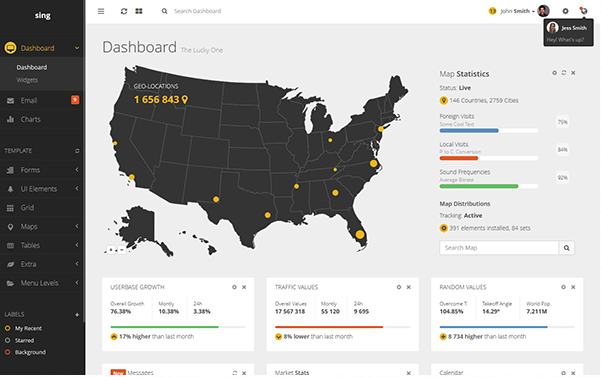Click the add label plus icon
The height and width of the screenshot is (377, 601).
(x=77, y=315)
